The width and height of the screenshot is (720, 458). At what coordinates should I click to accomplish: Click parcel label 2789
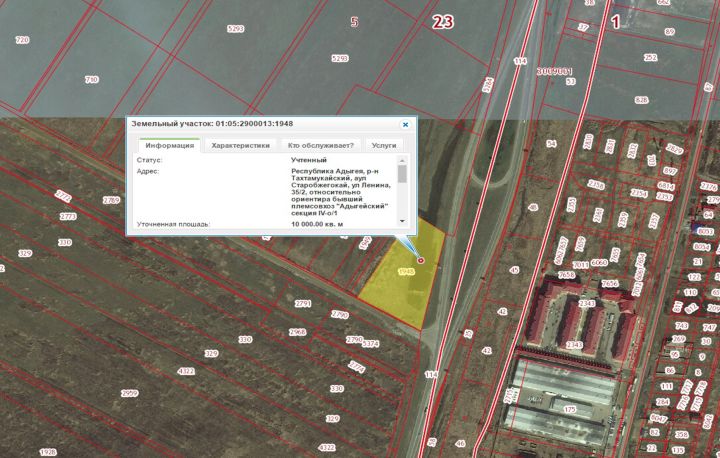(x=111, y=200)
